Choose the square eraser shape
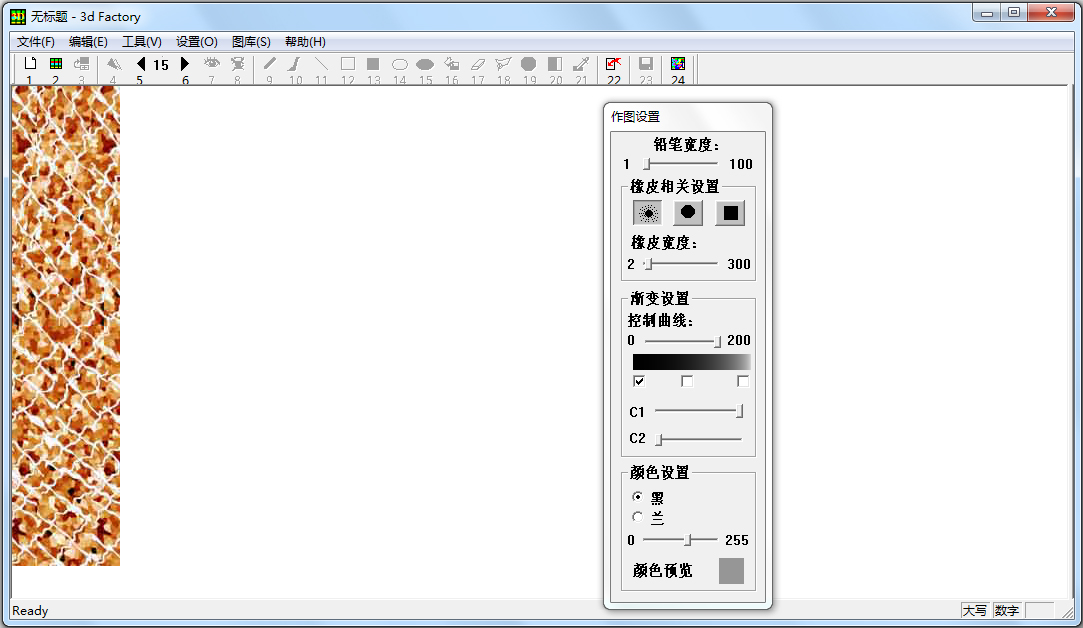 [x=730, y=213]
